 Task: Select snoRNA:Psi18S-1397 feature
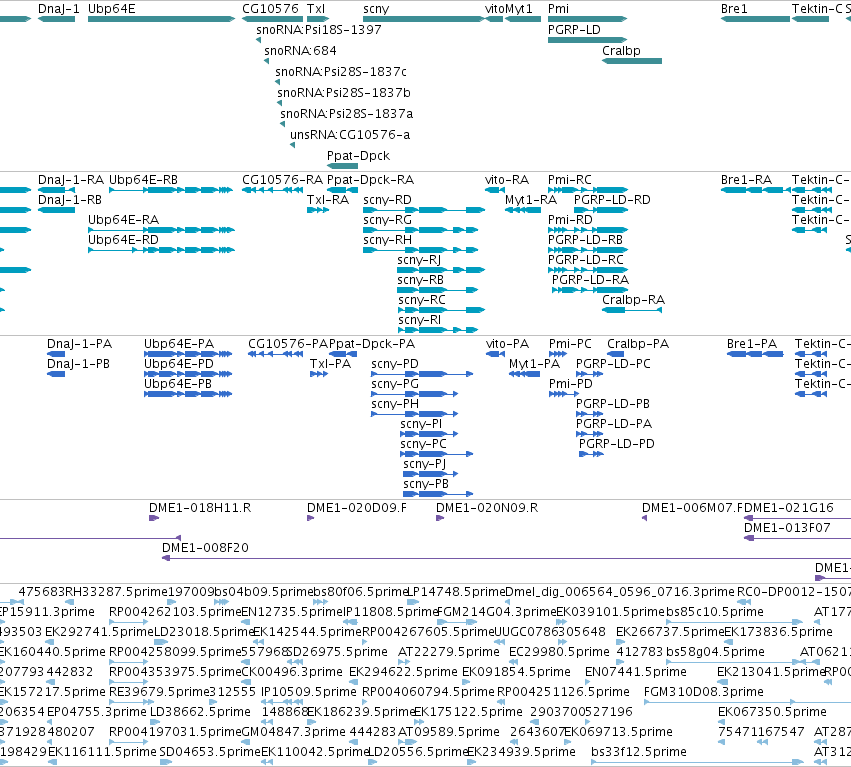[x=258, y=40]
